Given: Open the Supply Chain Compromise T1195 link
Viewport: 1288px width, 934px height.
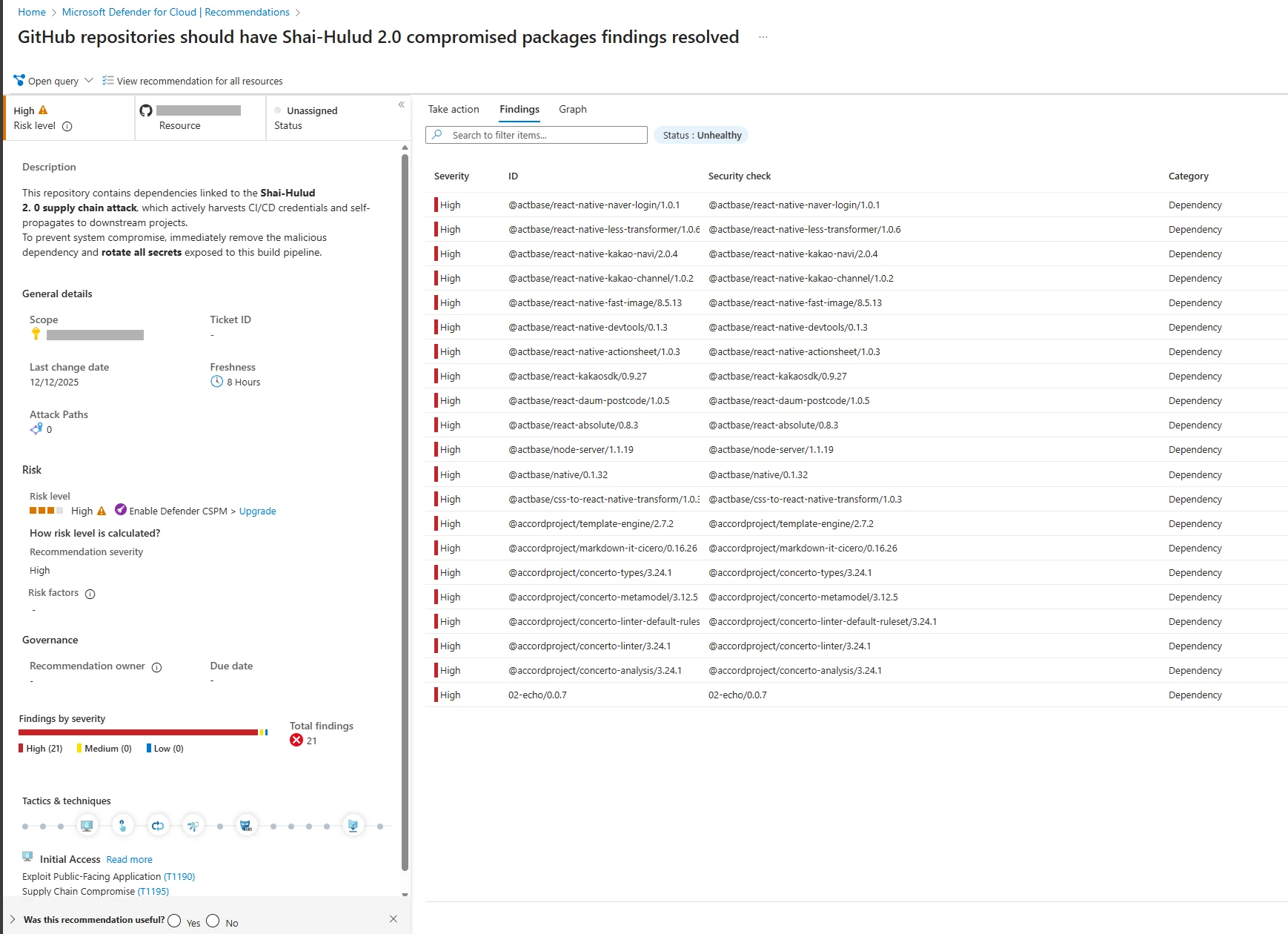Looking at the screenshot, I should [x=153, y=891].
